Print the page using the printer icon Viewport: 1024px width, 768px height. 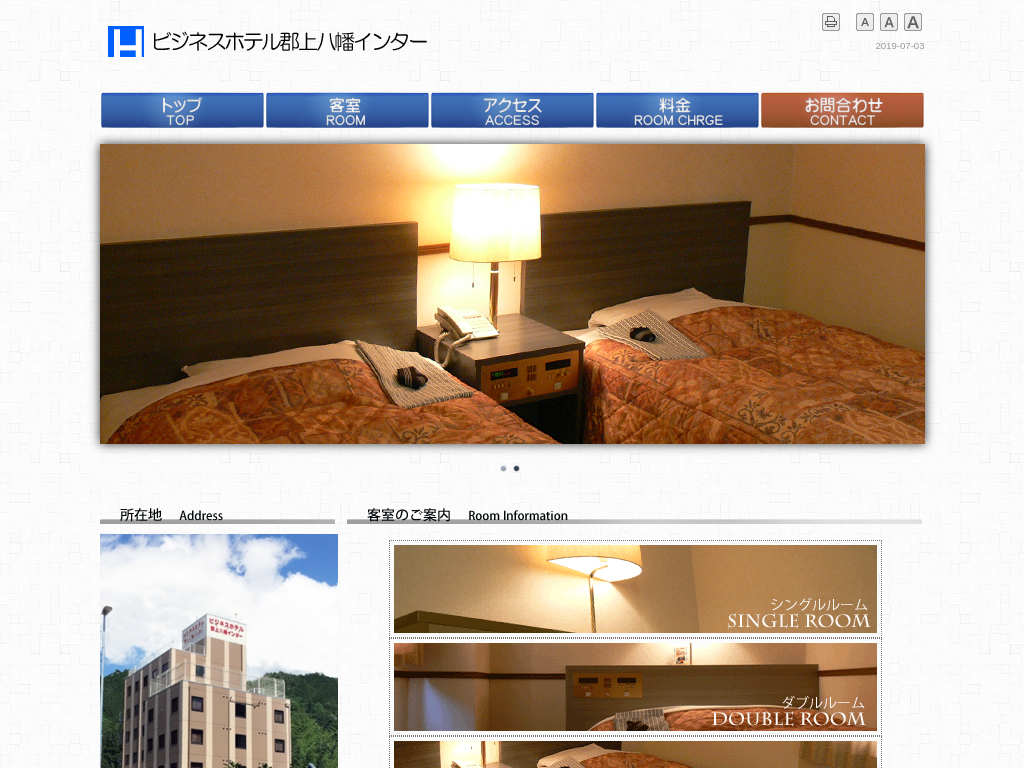click(x=831, y=22)
